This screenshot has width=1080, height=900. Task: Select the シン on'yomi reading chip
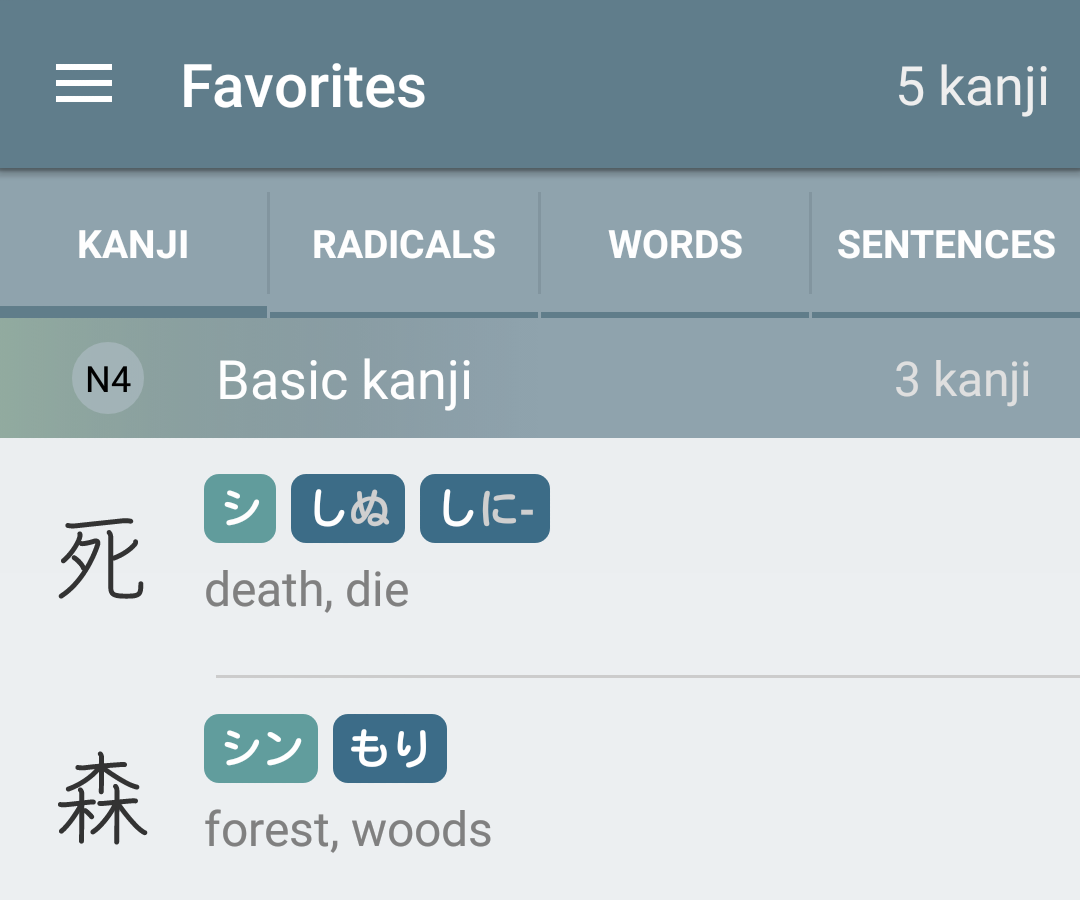point(261,749)
